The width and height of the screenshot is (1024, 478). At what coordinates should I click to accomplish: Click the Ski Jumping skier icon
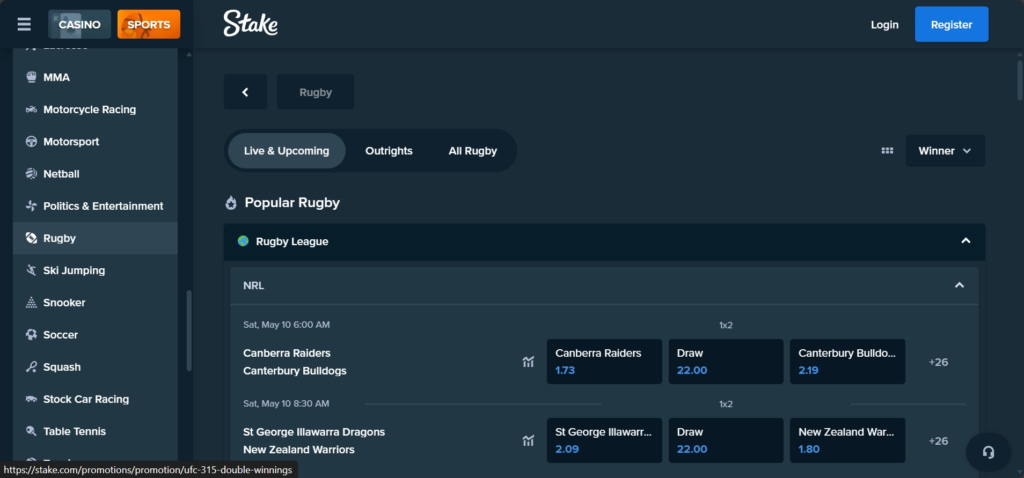point(31,270)
